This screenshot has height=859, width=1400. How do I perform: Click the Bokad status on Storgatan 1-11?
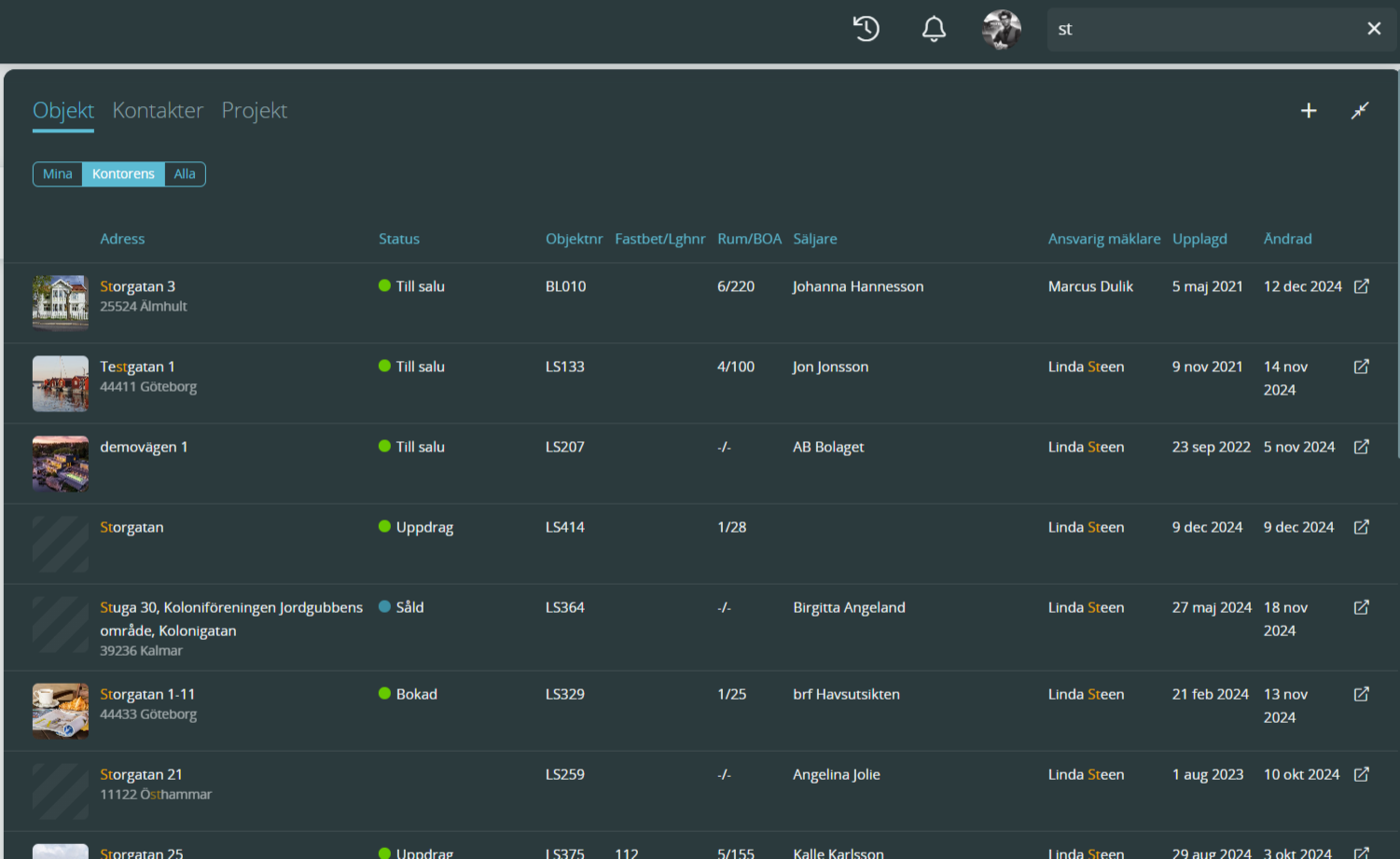pos(408,694)
